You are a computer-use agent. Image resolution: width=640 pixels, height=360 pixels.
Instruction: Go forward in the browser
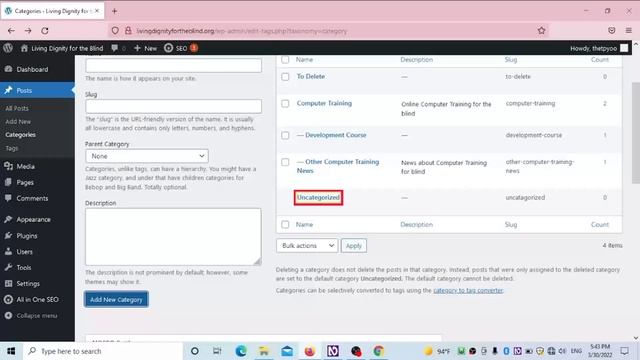click(28, 31)
